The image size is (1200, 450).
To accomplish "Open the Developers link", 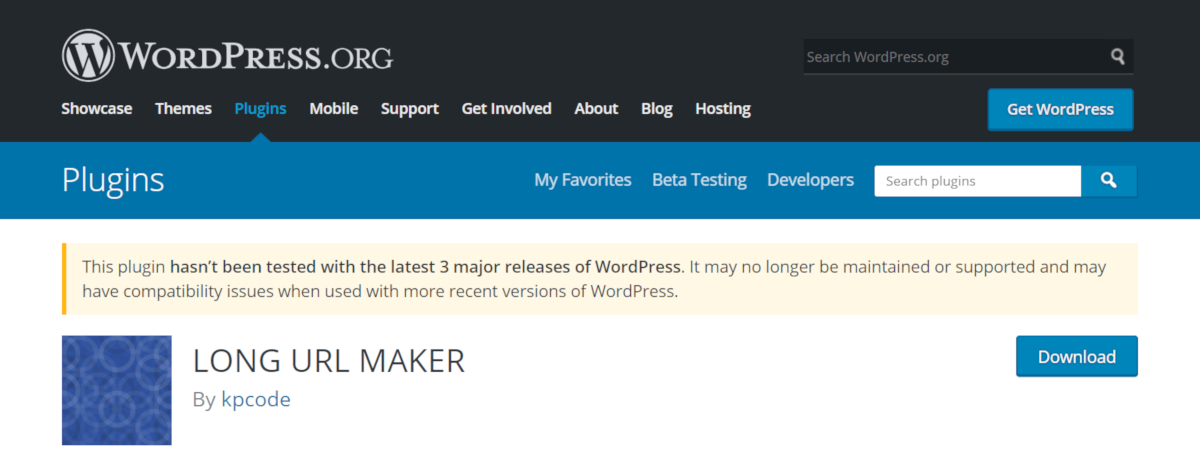I will [x=810, y=180].
